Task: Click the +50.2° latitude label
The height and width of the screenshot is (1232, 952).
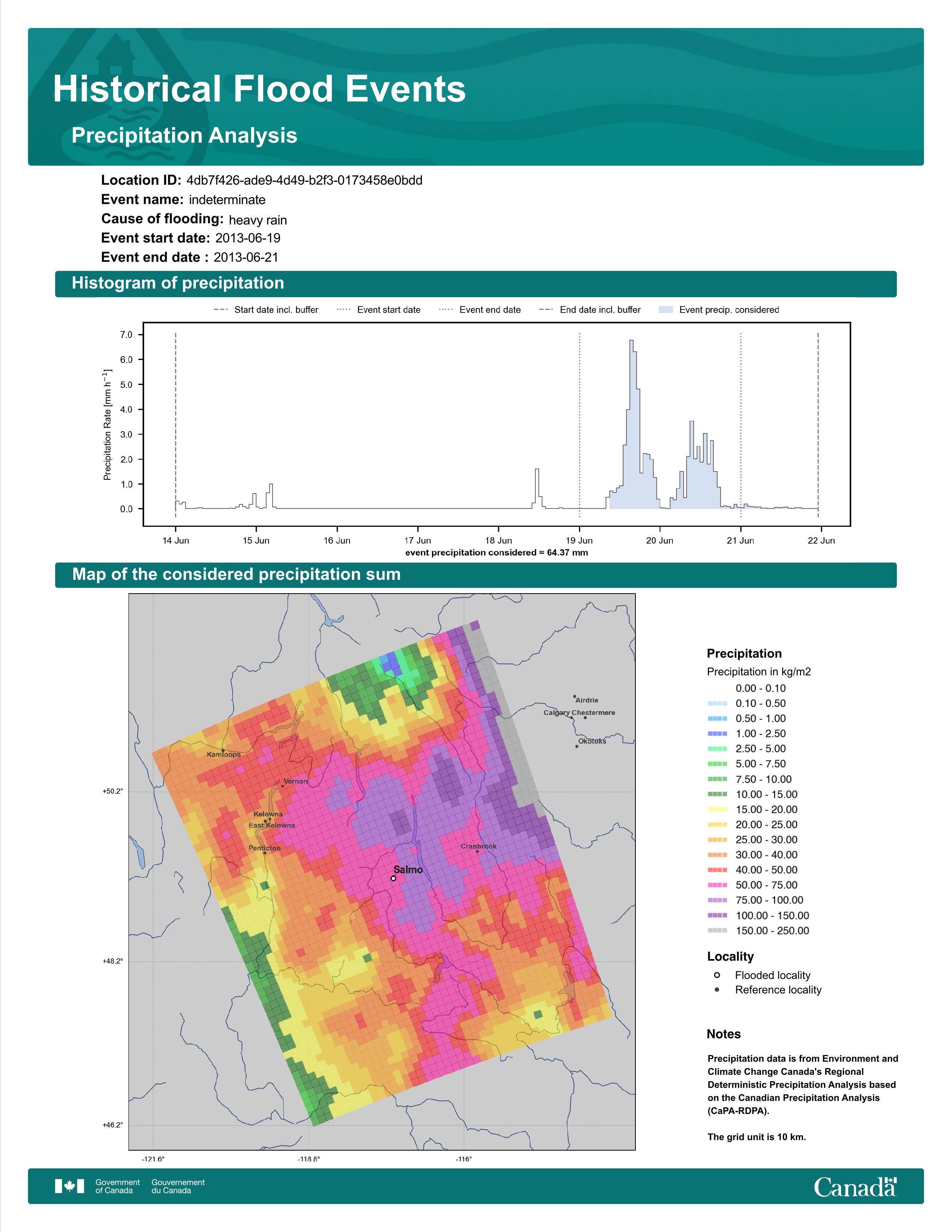Action: [112, 791]
